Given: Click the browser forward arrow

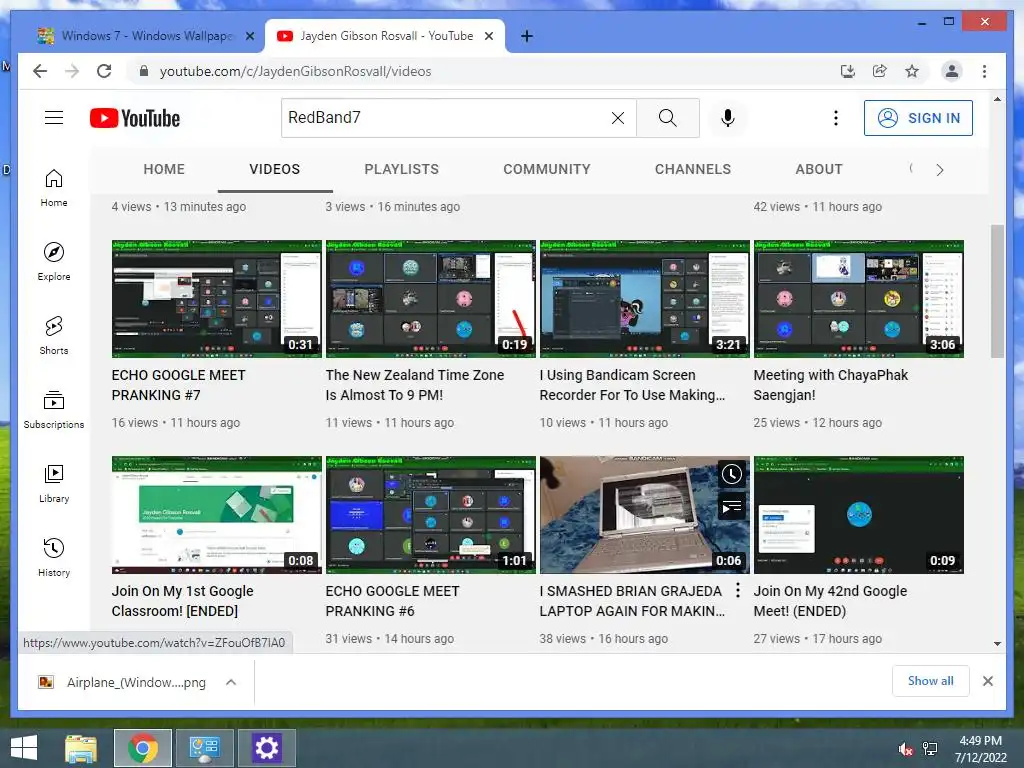Looking at the screenshot, I should pos(72,71).
